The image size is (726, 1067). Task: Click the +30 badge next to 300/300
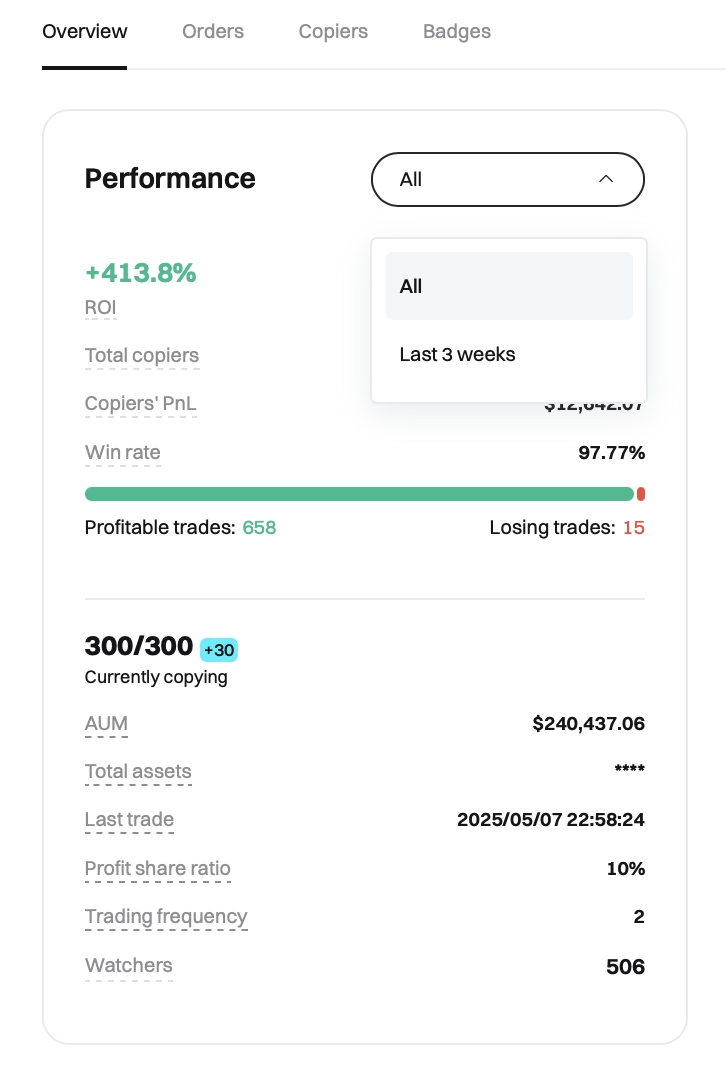219,650
